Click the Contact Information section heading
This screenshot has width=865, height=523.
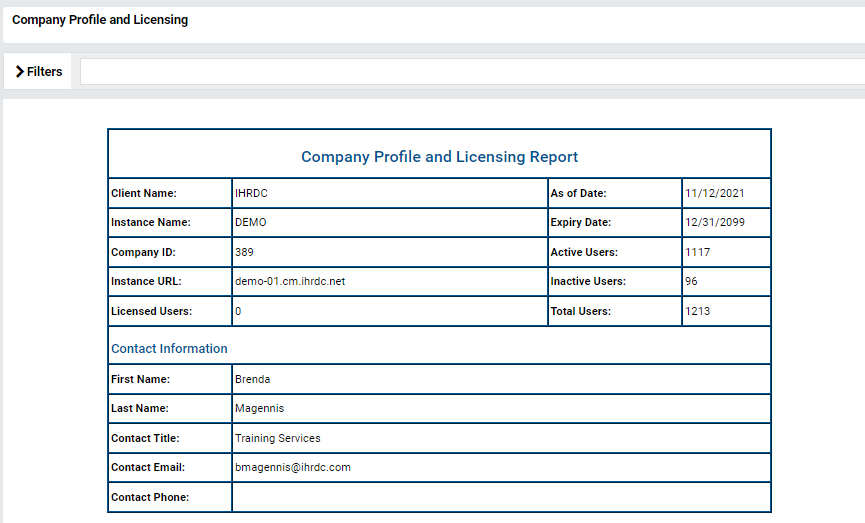pyautogui.click(x=169, y=349)
